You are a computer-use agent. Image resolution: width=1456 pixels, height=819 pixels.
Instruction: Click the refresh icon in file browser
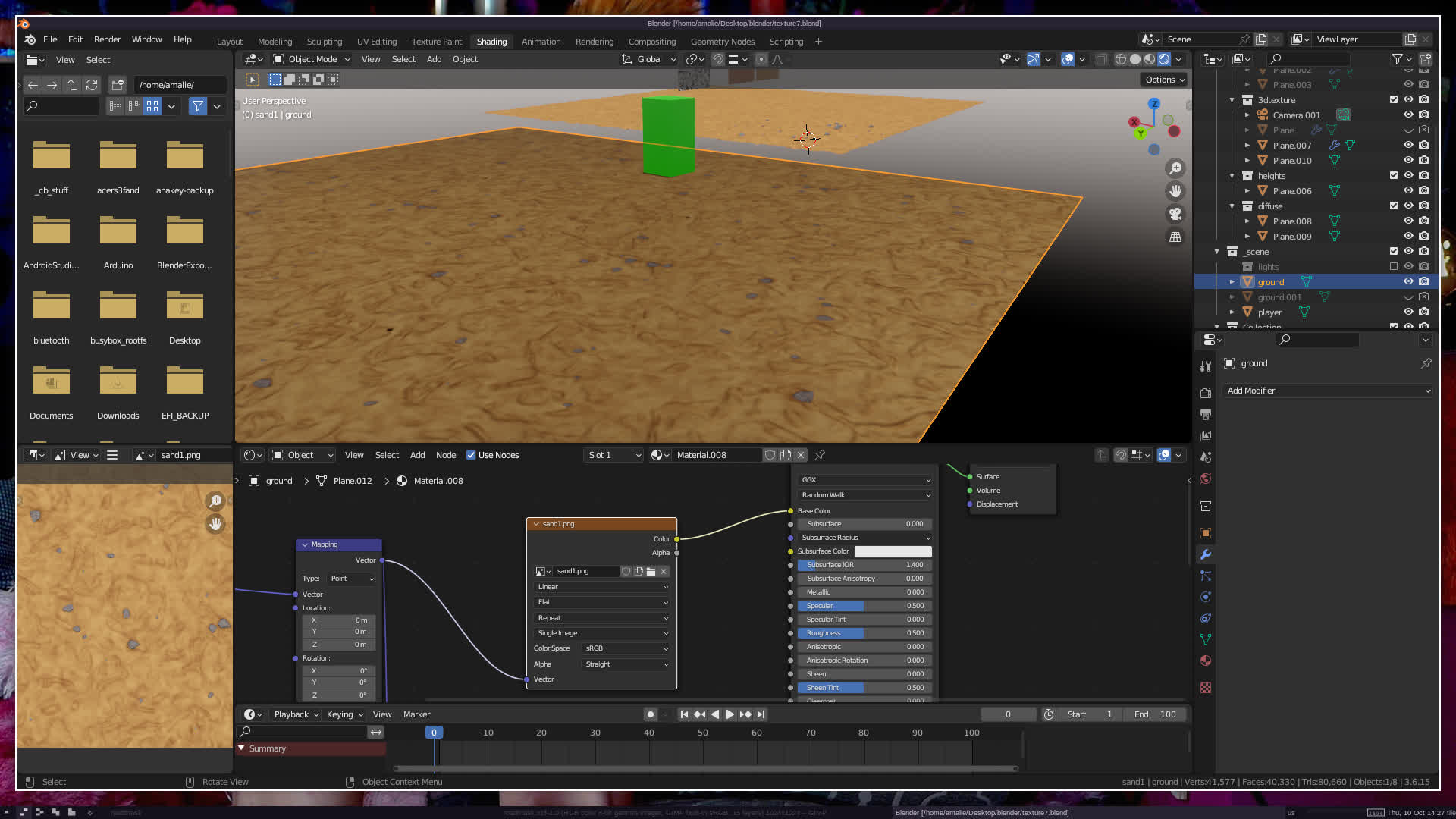(x=92, y=85)
